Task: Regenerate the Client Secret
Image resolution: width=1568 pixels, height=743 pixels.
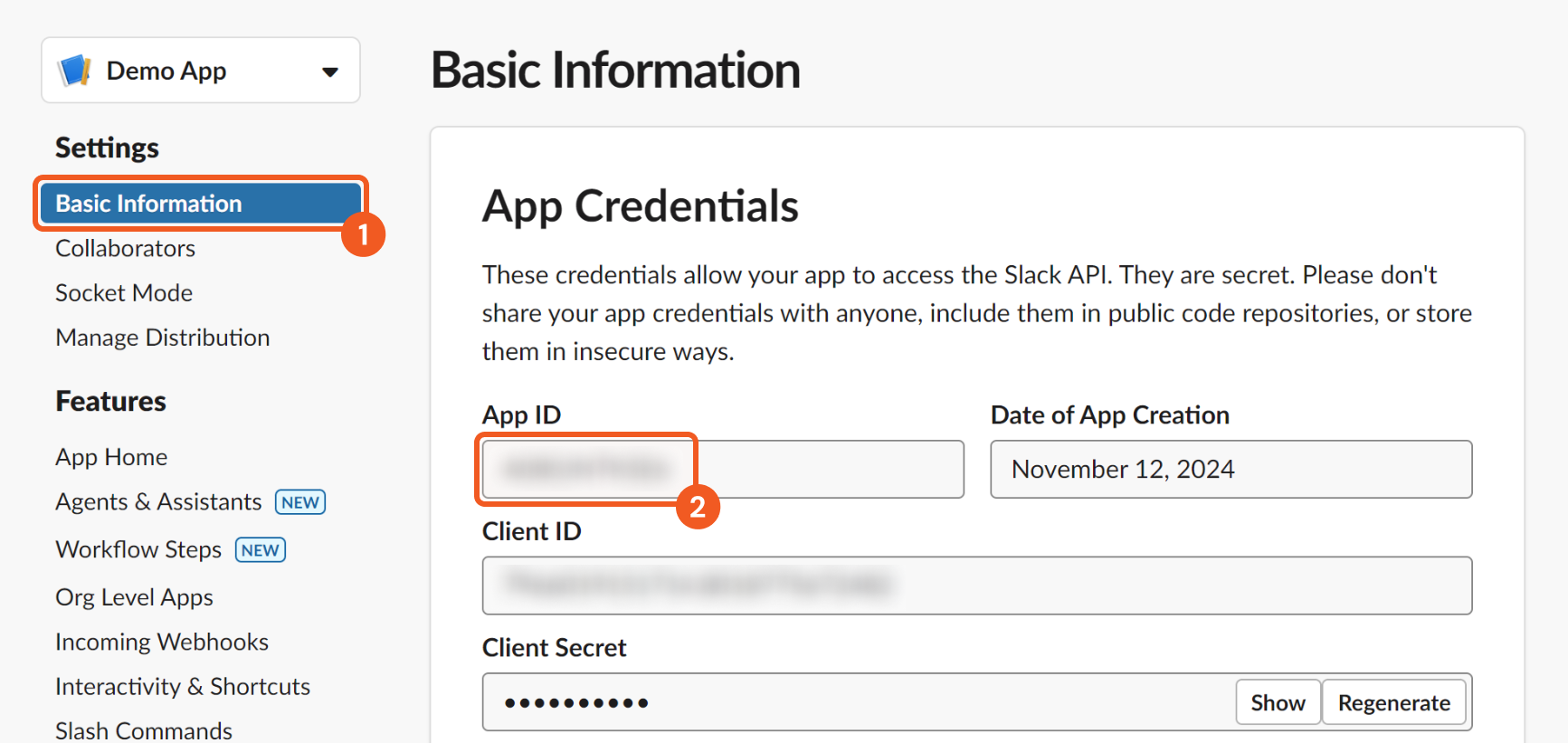Action: (x=1394, y=703)
